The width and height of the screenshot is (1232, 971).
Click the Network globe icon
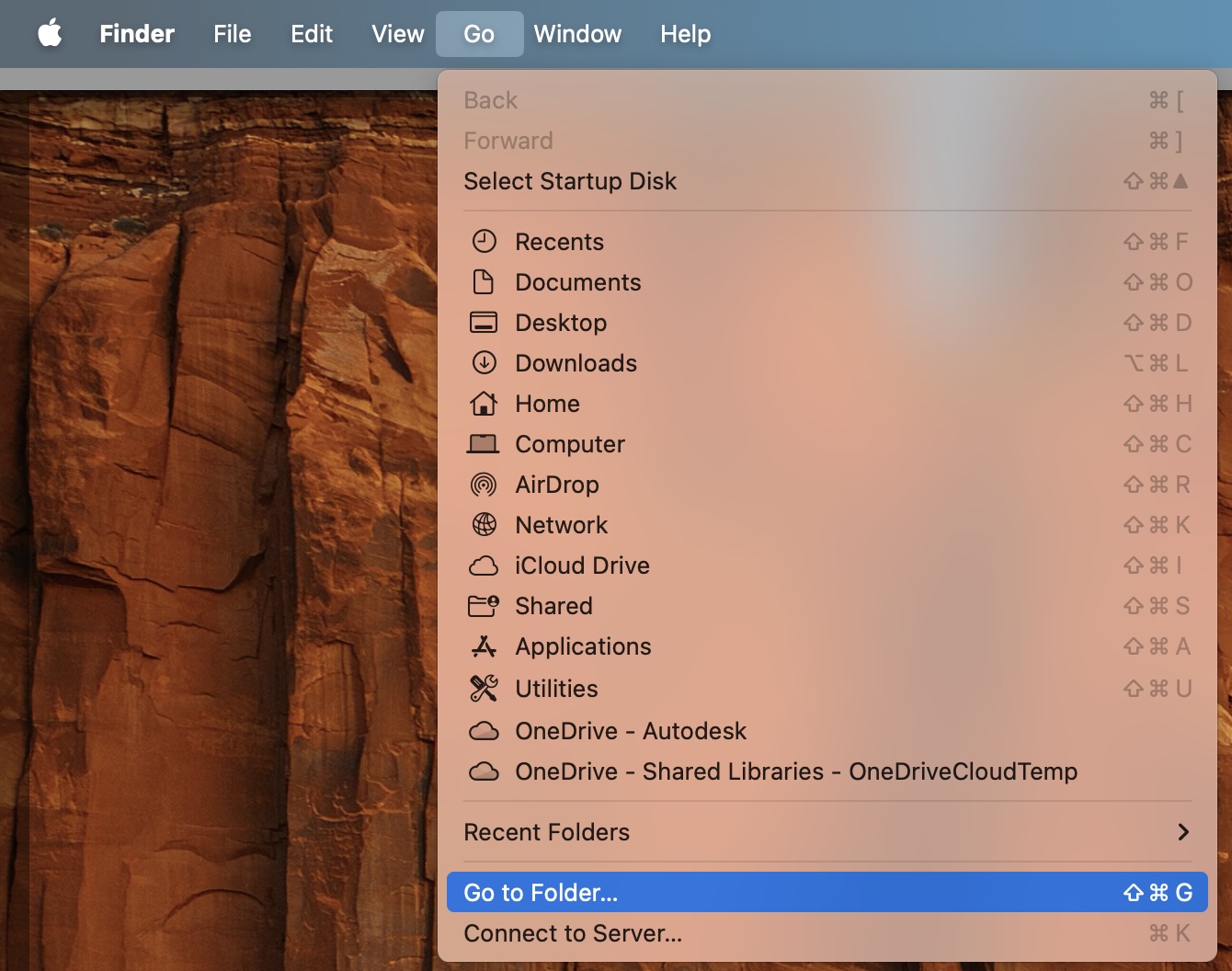click(485, 525)
